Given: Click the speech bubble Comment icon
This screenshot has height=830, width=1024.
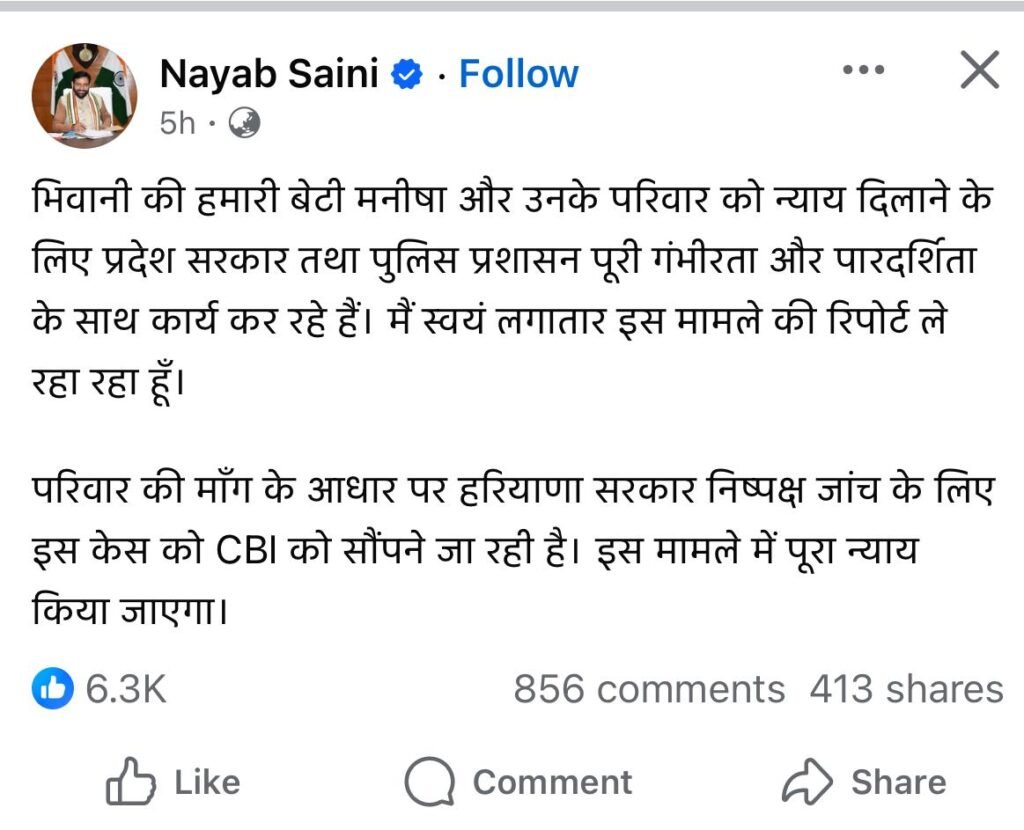Looking at the screenshot, I should click(x=430, y=782).
